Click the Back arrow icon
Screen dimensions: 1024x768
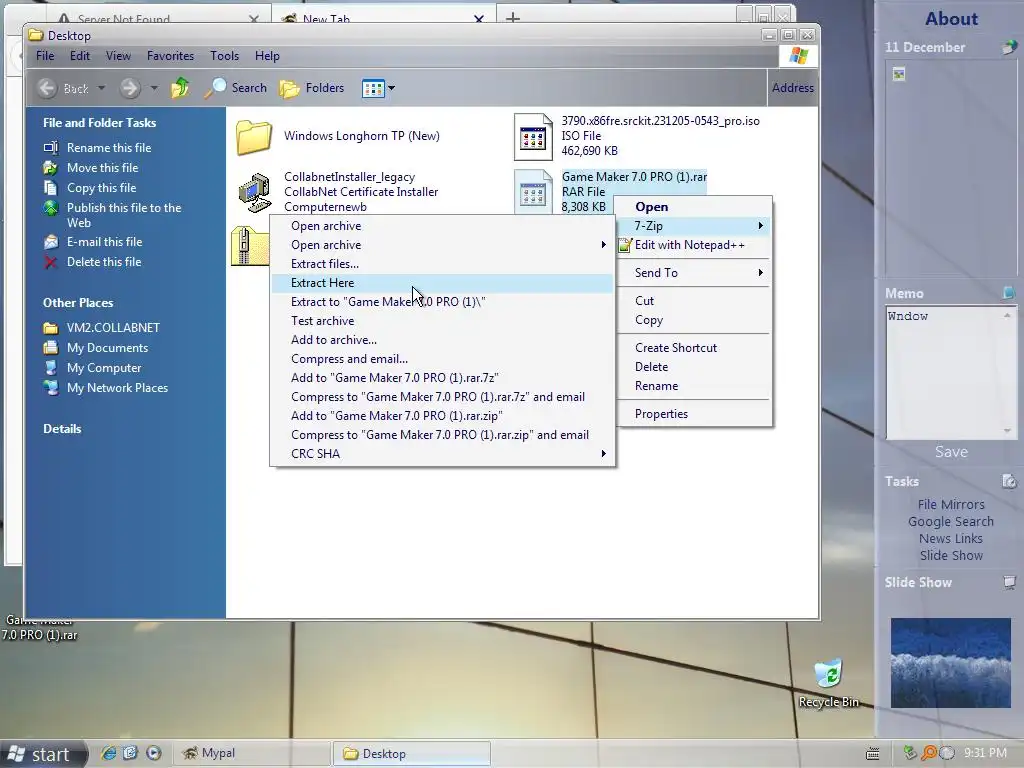click(47, 88)
